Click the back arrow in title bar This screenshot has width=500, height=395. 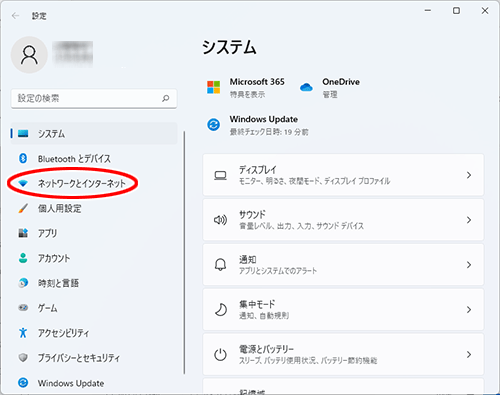15,16
